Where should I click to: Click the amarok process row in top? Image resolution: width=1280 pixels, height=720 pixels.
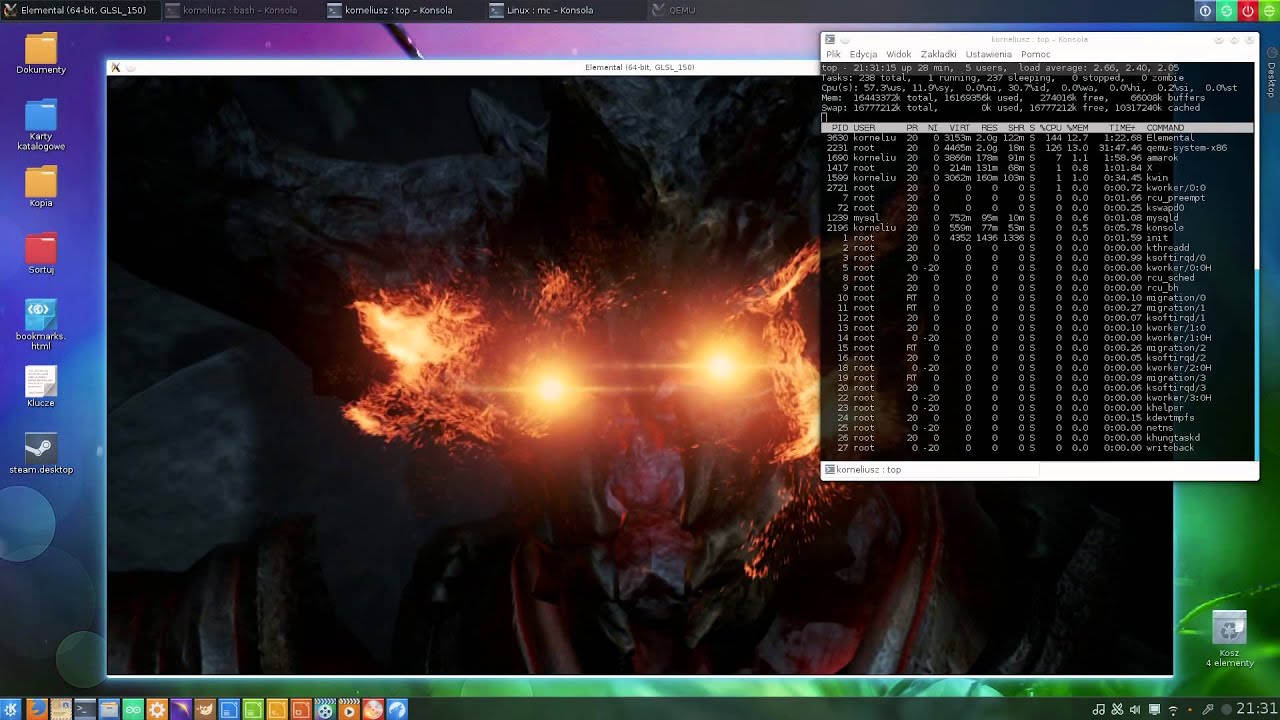[1037, 158]
